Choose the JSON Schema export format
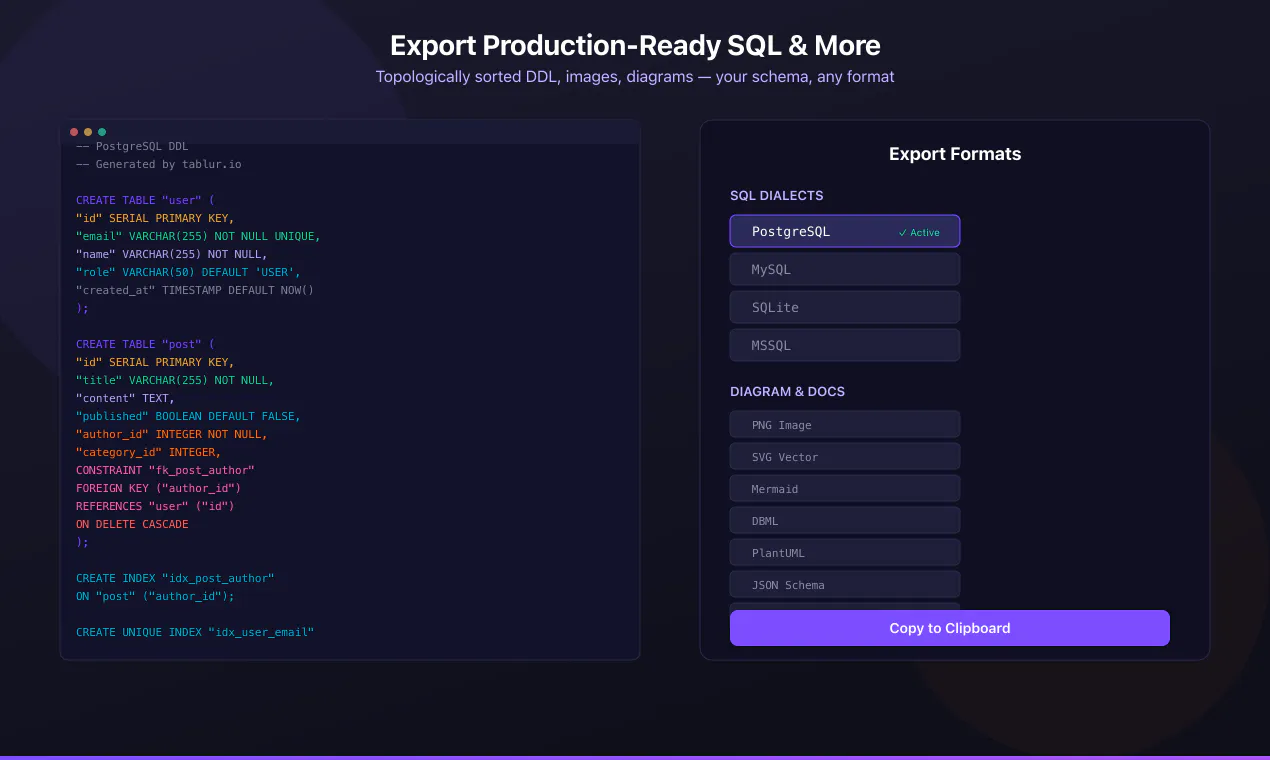This screenshot has width=1270, height=760. 845,584
